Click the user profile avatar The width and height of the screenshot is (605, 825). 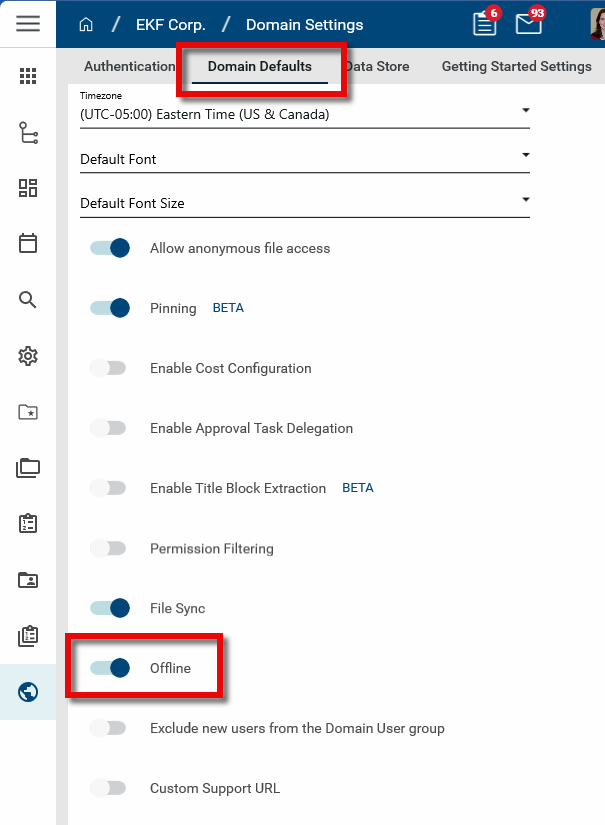[598, 24]
